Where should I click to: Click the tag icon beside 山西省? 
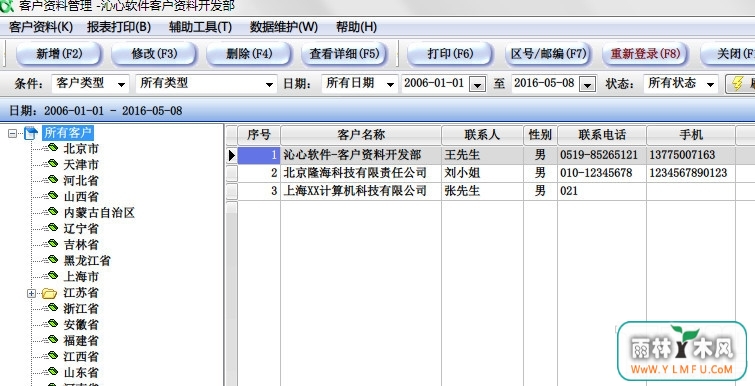point(53,195)
